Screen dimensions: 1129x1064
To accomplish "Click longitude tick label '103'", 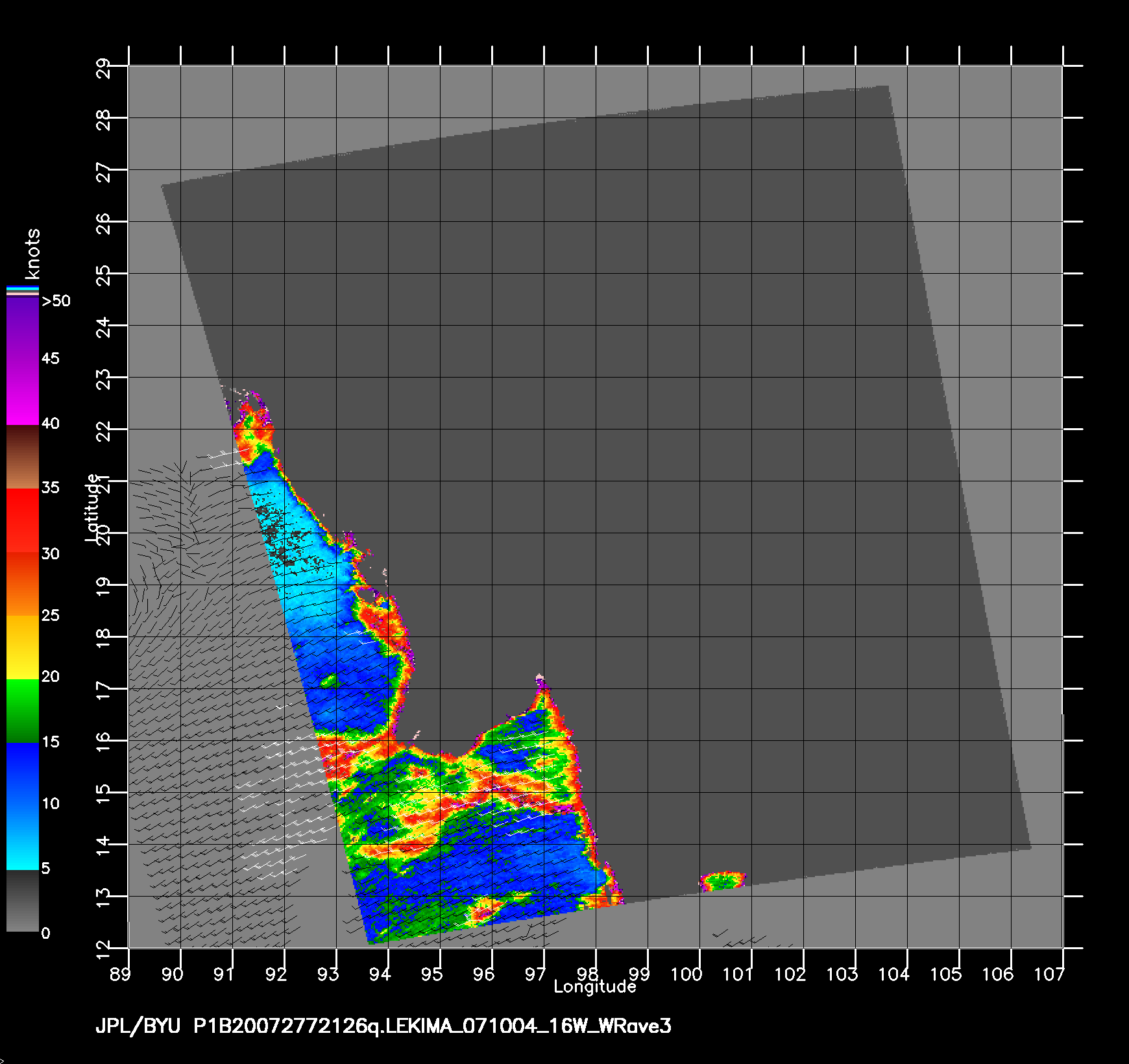I will [x=842, y=974].
